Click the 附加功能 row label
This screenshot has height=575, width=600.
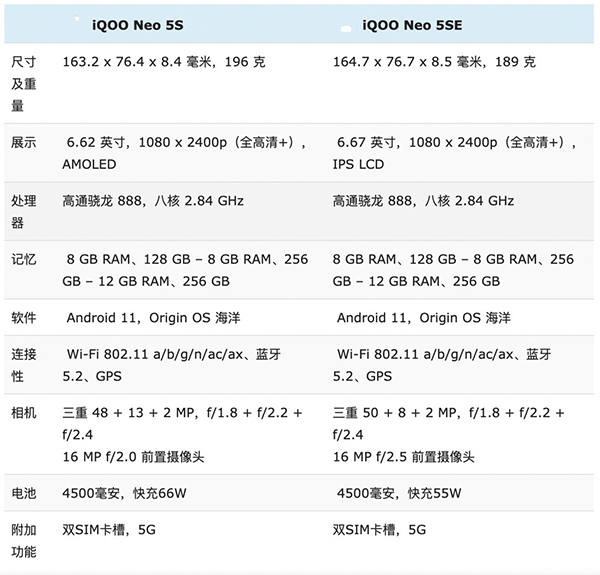pyautogui.click(x=24, y=540)
